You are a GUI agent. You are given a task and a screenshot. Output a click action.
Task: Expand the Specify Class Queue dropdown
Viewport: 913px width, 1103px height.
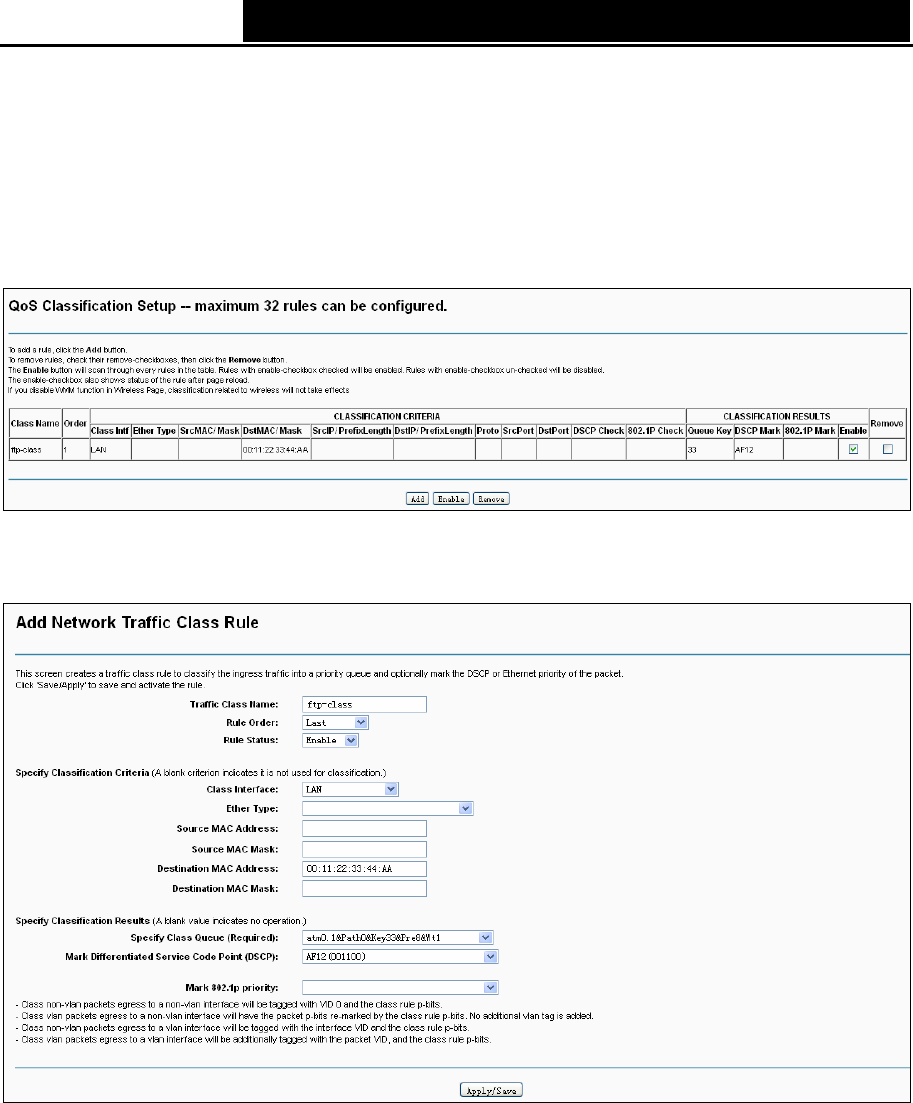tap(397, 937)
